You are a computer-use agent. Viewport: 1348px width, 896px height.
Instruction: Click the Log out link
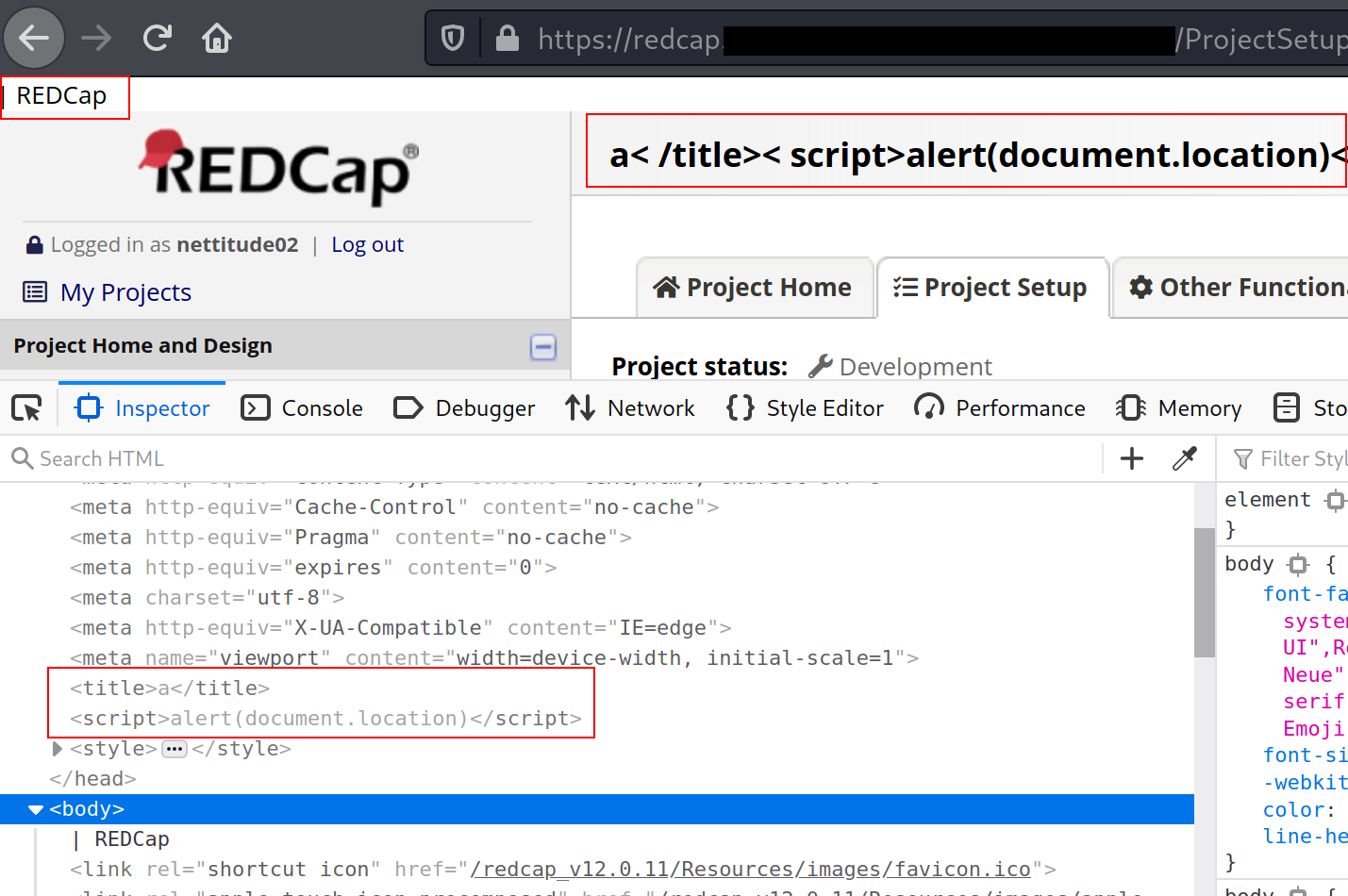tap(367, 245)
